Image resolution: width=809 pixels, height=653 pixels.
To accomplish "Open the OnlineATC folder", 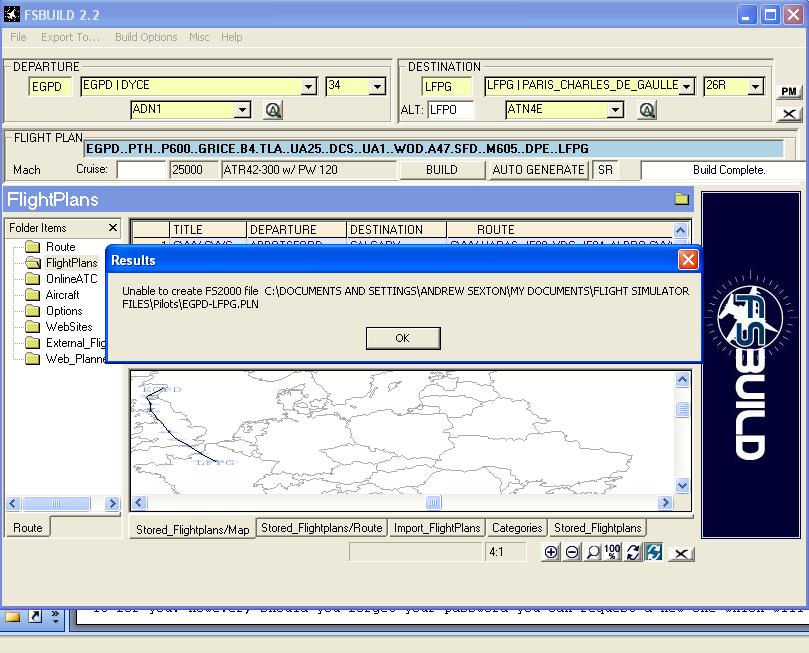I will [62, 279].
